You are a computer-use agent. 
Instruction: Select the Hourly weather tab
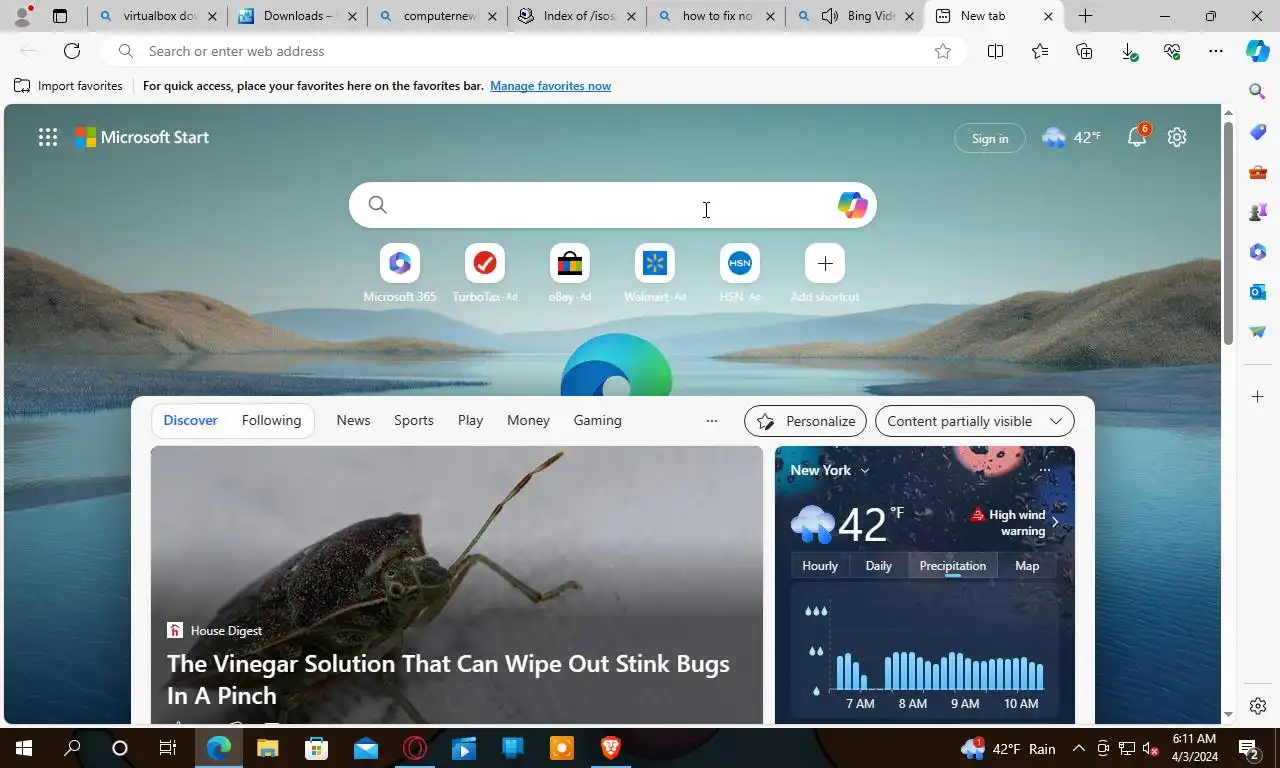click(820, 566)
